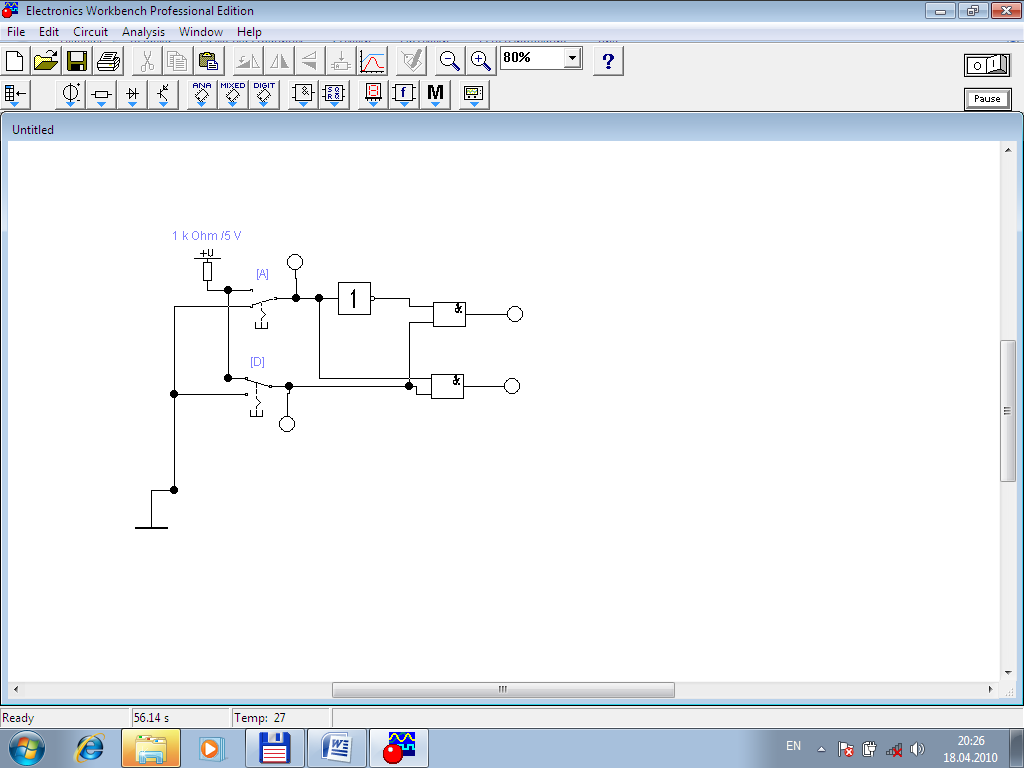1024x768 pixels.
Task: Open Word from the taskbar
Action: pos(337,748)
